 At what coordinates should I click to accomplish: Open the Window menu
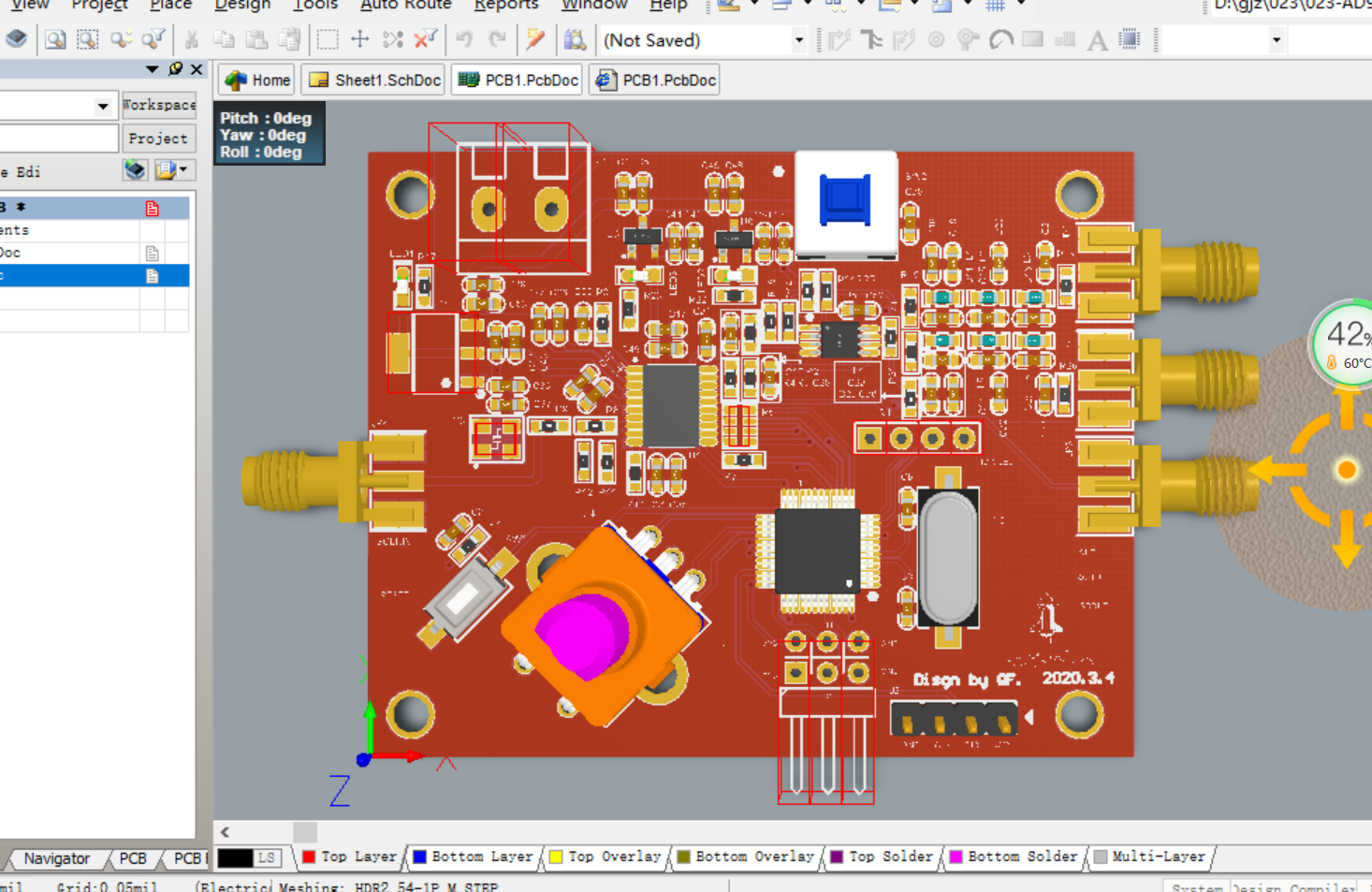point(594,5)
